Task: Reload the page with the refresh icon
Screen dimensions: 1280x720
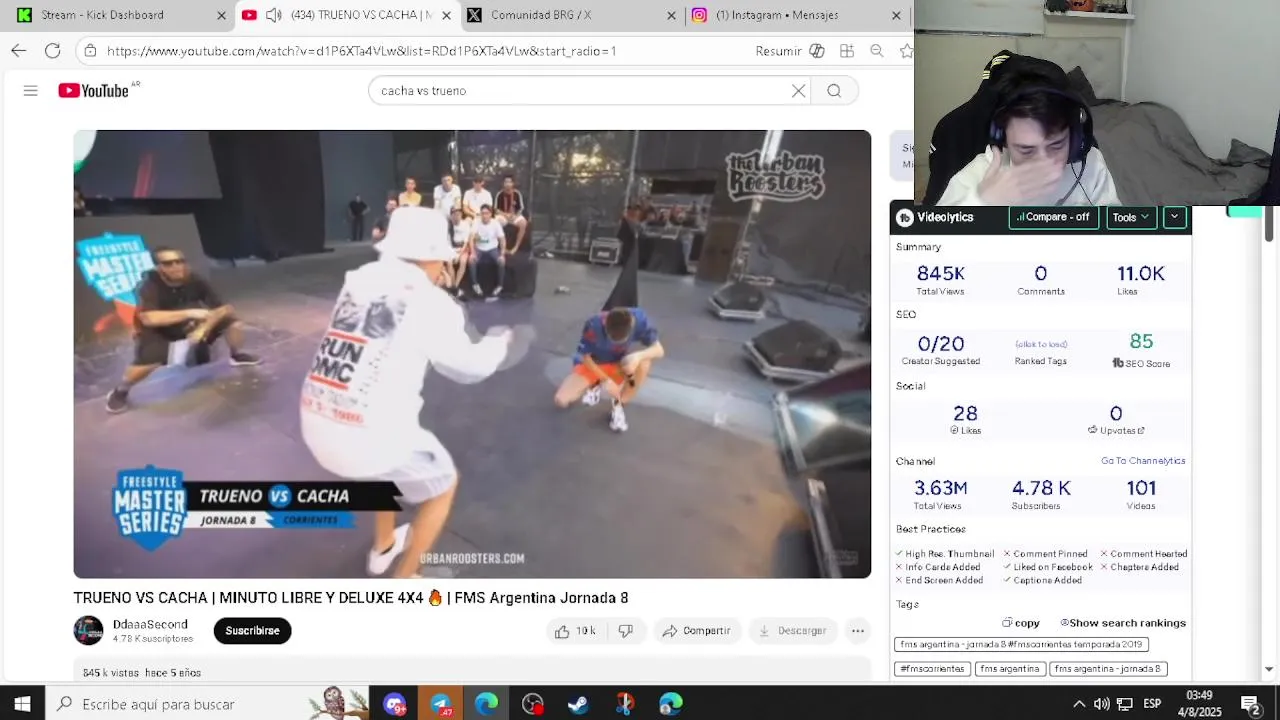Action: pos(52,51)
